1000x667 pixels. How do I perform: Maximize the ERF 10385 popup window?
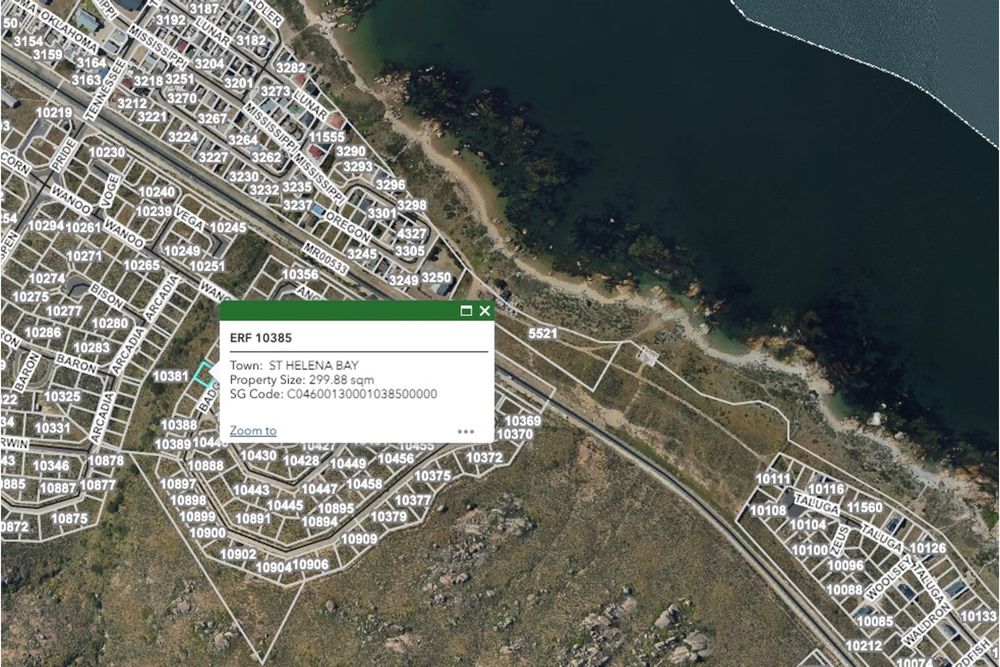click(x=466, y=311)
